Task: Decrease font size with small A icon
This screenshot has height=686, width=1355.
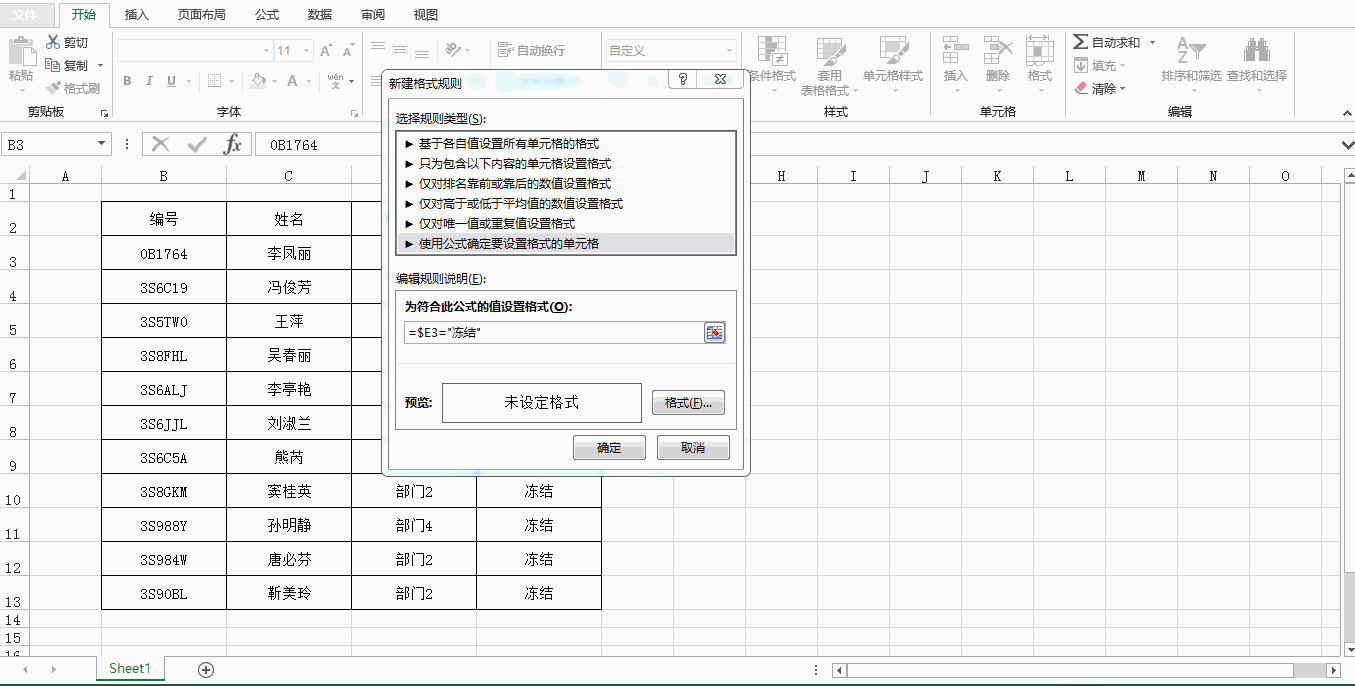Action: click(347, 50)
